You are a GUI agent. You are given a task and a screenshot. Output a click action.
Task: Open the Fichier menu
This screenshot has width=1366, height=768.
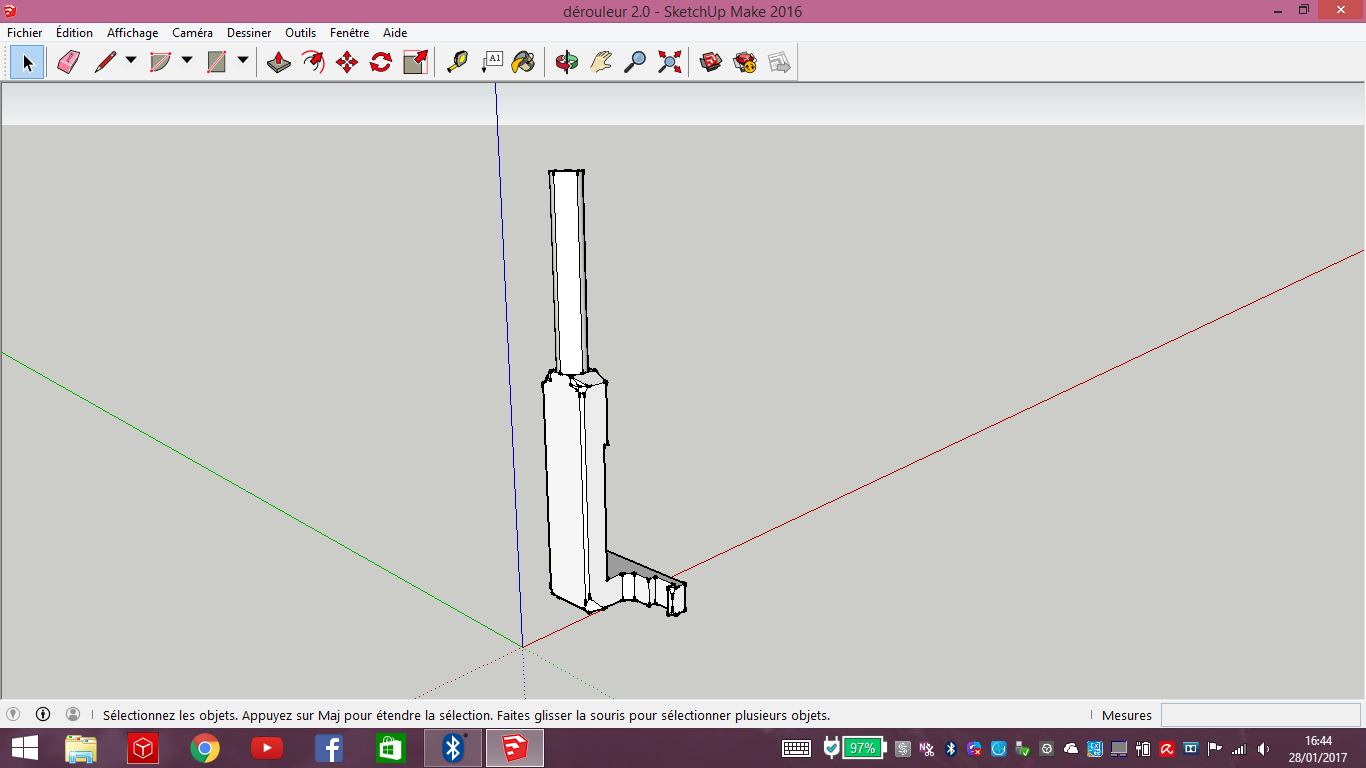[x=25, y=33]
